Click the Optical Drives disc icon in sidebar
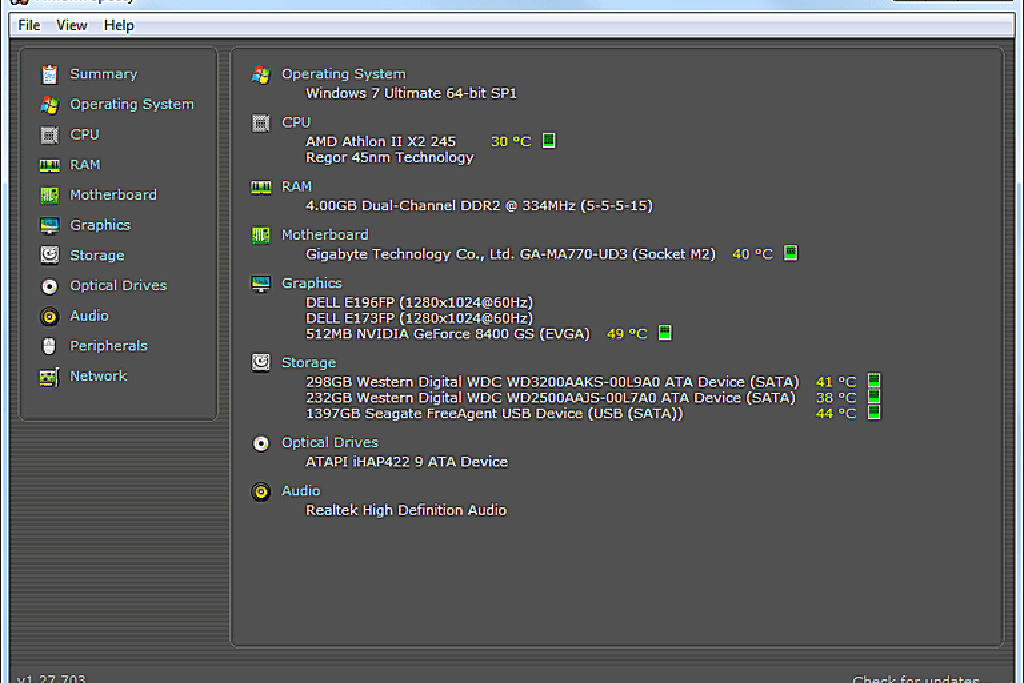Screen dimensions: 1024x683 coord(49,286)
